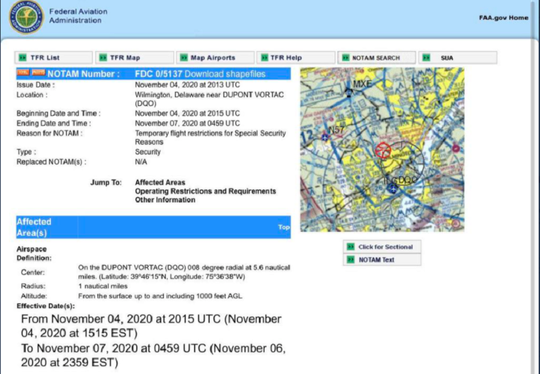The image size is (540, 374).
Task: Click the green arrow icon beside TFR List
Action: (x=22, y=58)
